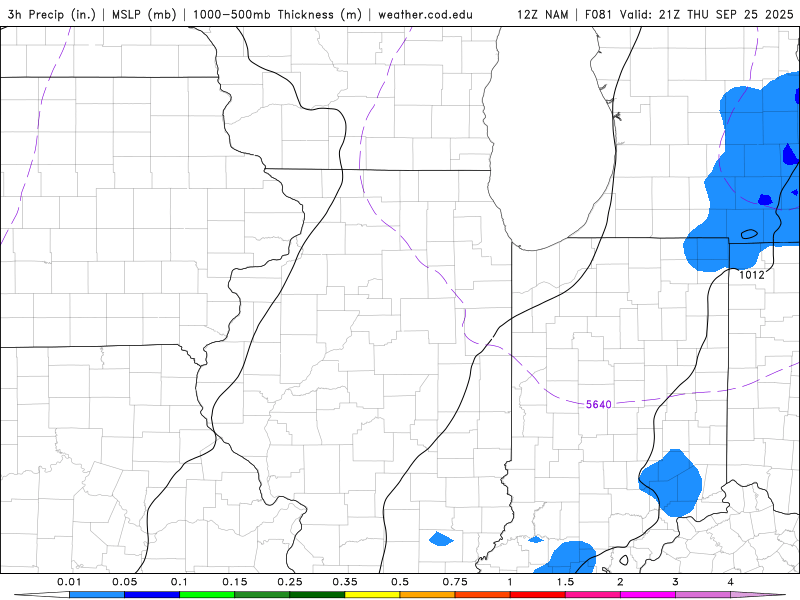Select the 'F081' forecast hour label
Image resolution: width=800 pixels, height=600 pixels.
pos(598,14)
